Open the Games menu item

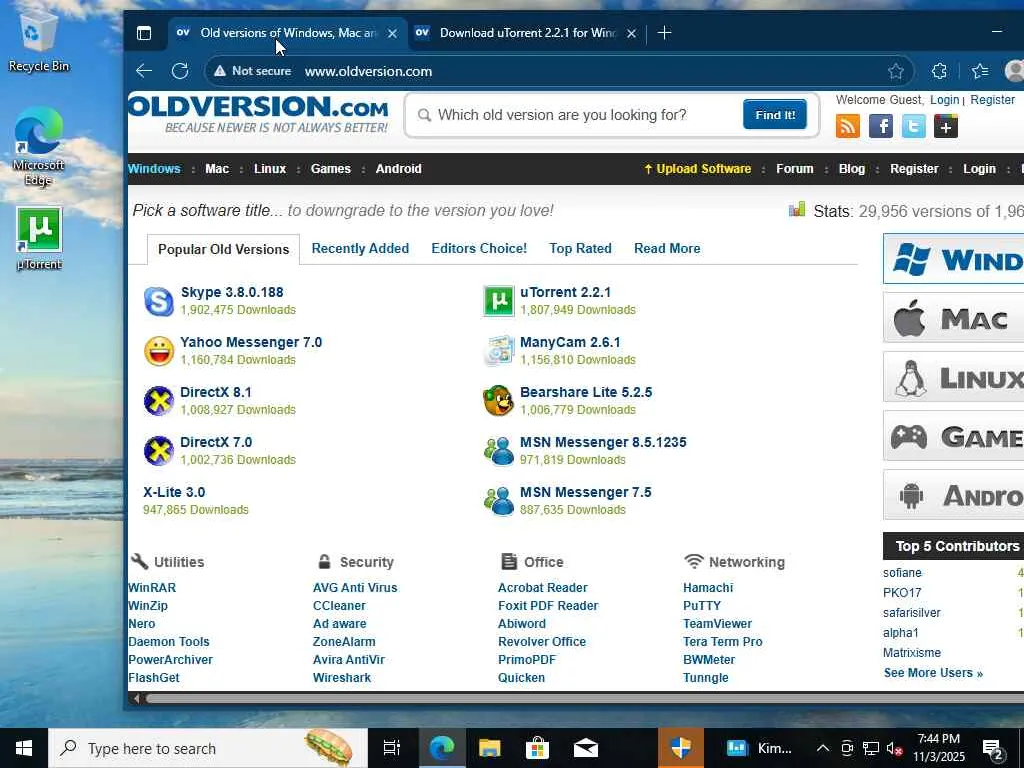(x=330, y=168)
